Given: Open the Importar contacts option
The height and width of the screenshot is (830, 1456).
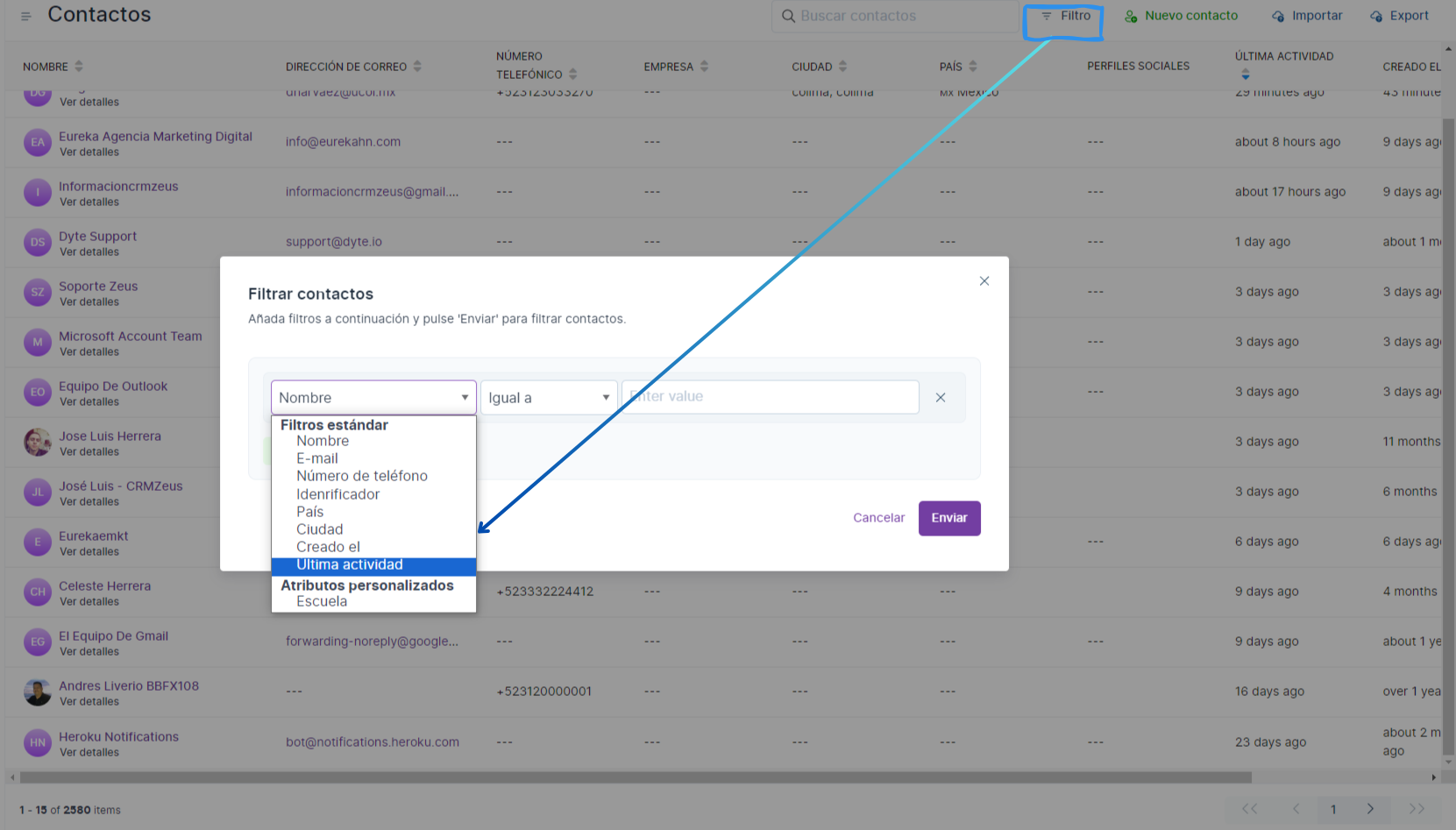Looking at the screenshot, I should pos(1307,16).
